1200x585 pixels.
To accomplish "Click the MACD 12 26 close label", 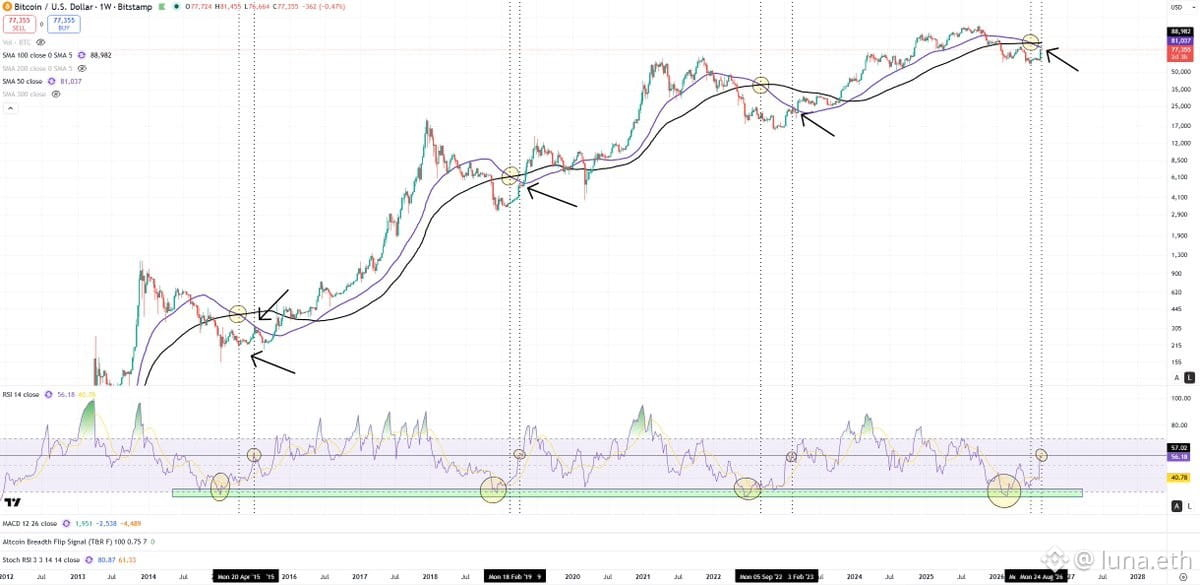I will coord(30,523).
